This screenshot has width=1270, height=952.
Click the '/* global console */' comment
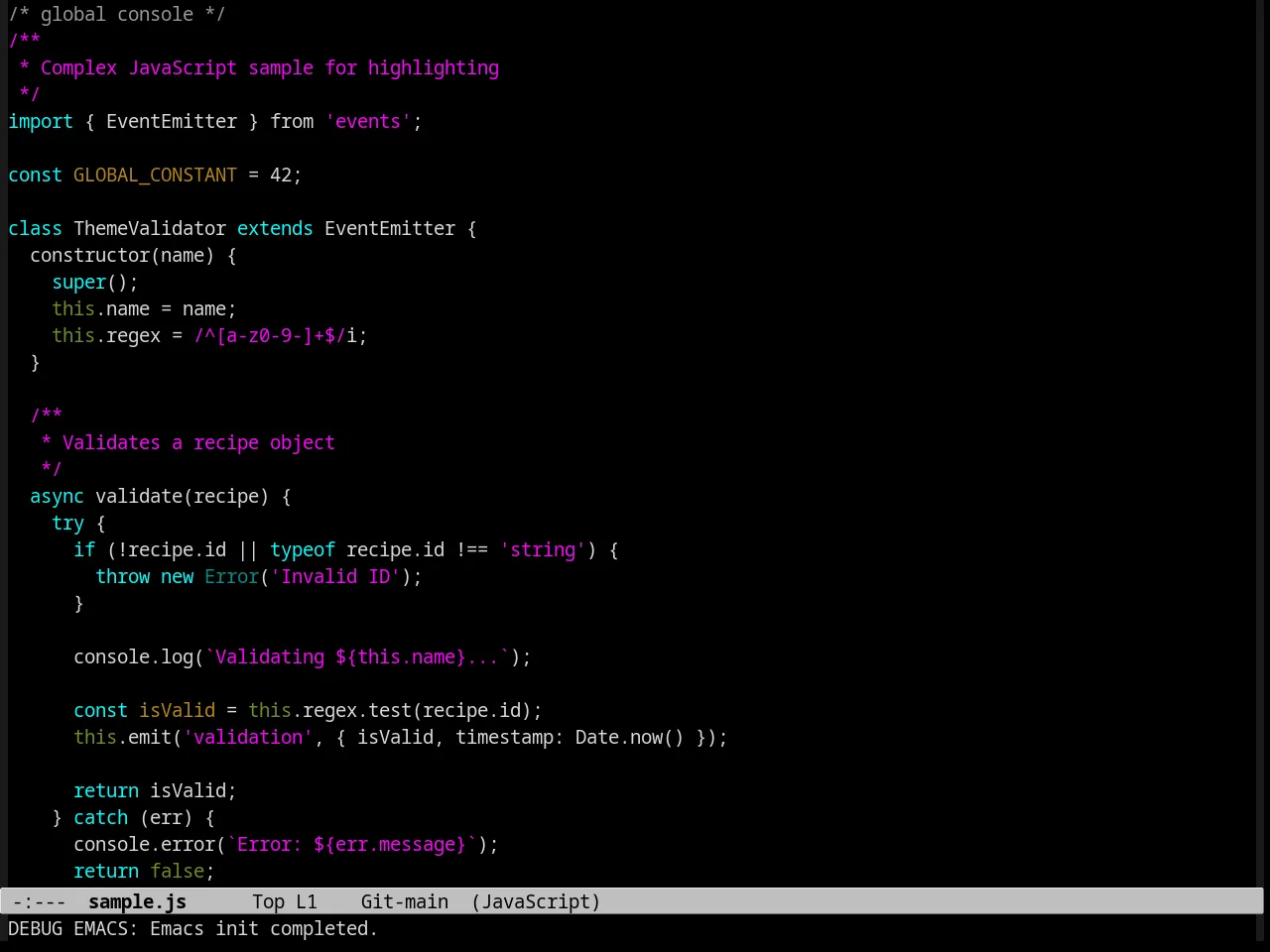[117, 14]
